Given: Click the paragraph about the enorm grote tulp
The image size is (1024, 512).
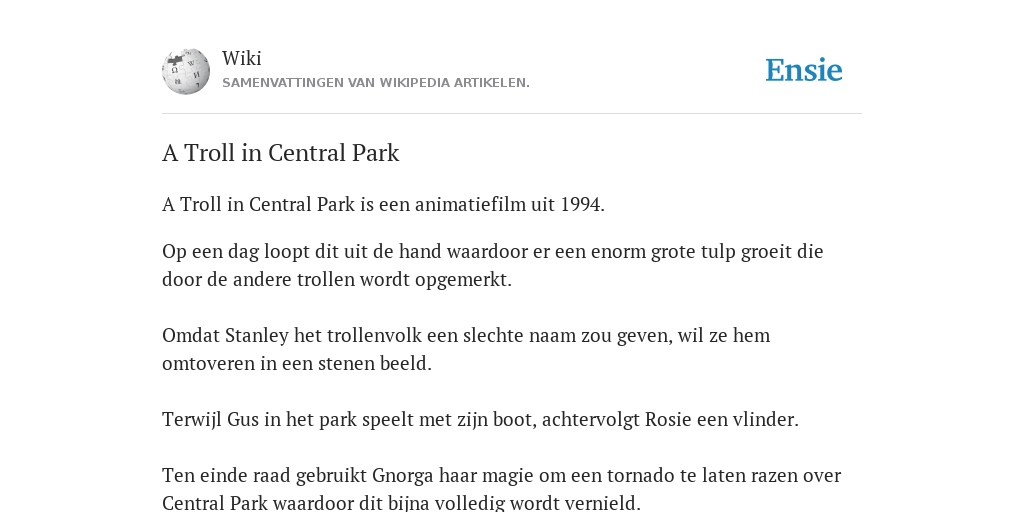Looking at the screenshot, I should 492,265.
